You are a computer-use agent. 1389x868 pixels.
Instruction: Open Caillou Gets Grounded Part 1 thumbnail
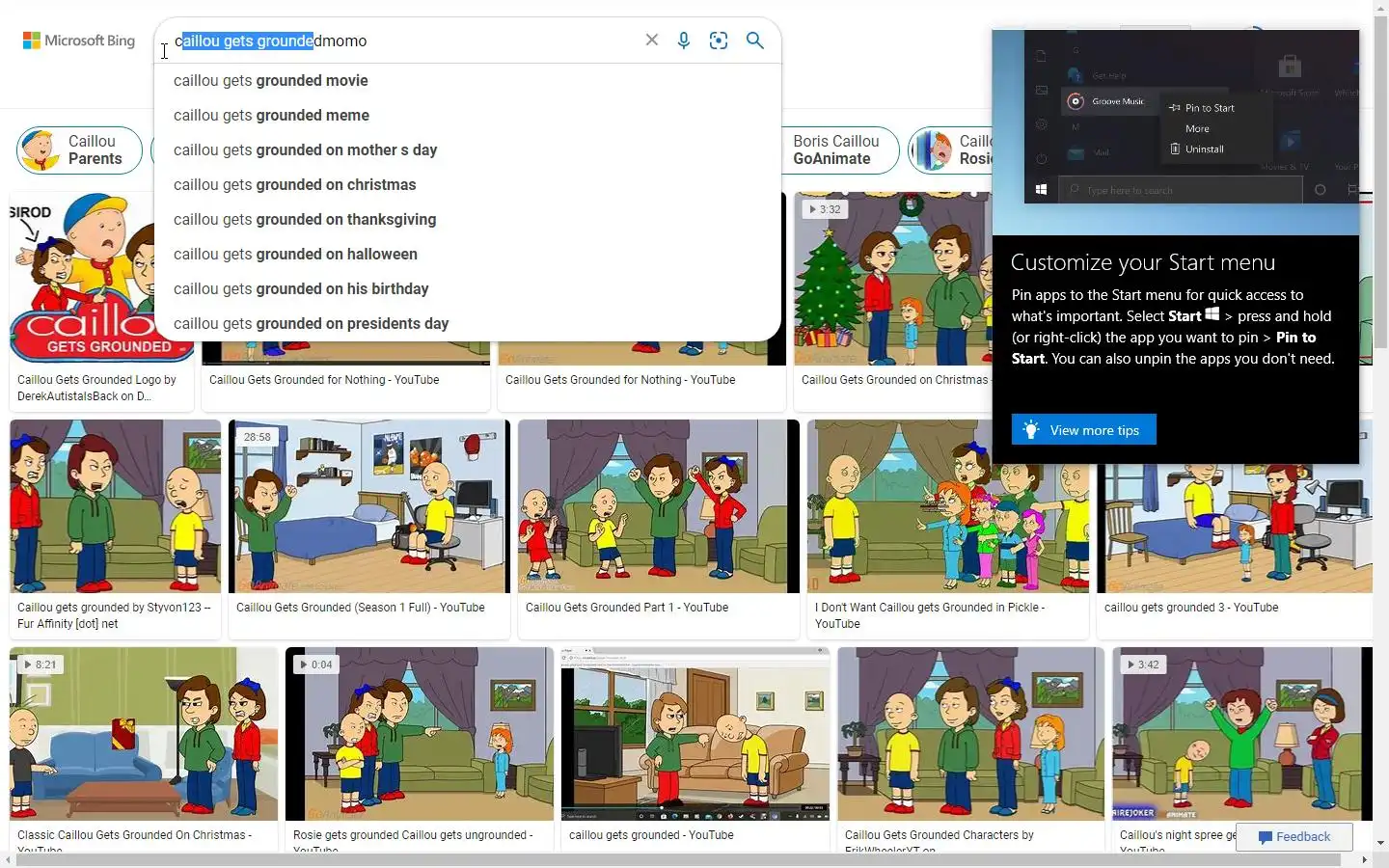[659, 506]
